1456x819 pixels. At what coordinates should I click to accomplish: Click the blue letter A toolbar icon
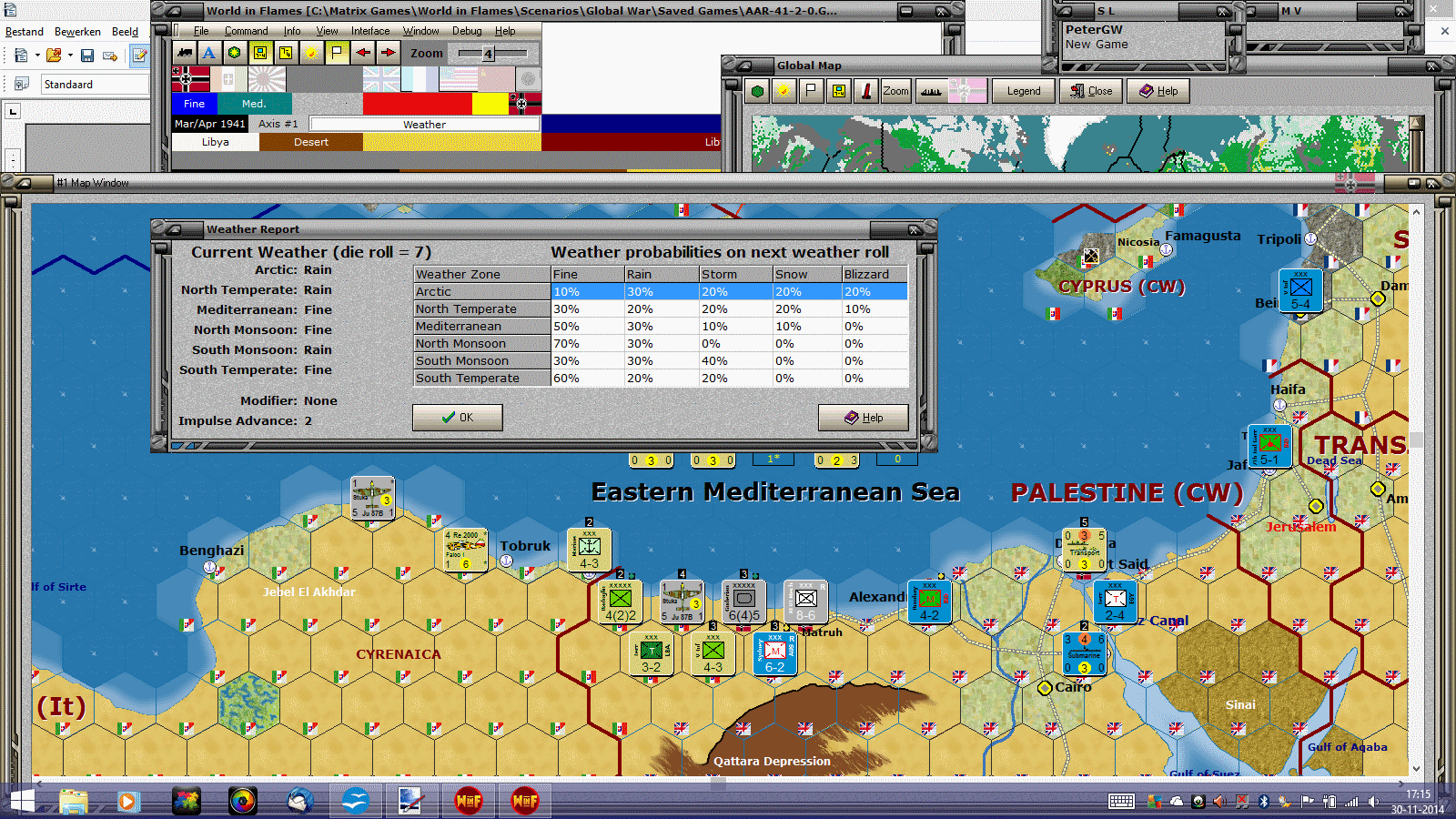209,53
